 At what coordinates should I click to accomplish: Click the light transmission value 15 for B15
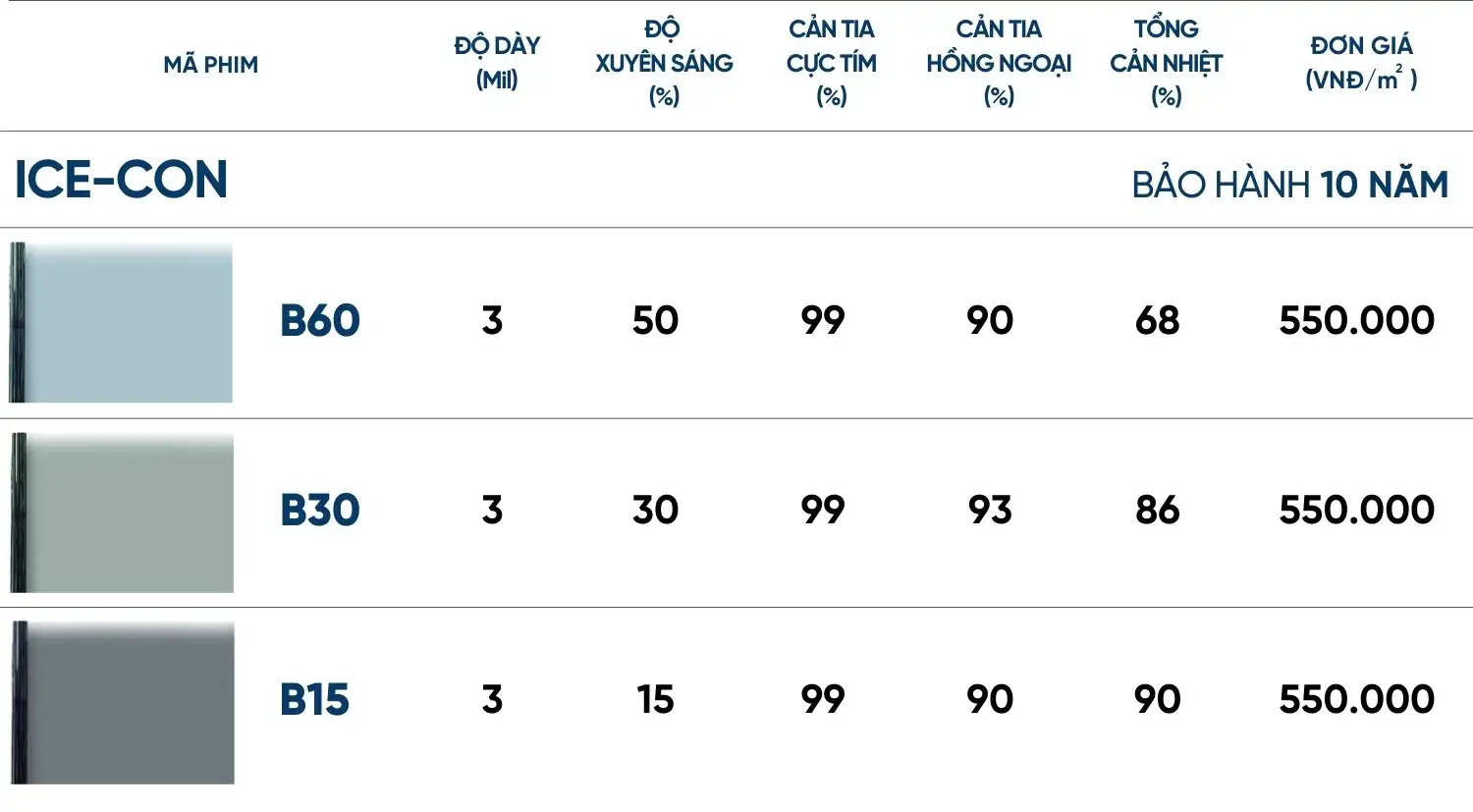pyautogui.click(x=655, y=700)
